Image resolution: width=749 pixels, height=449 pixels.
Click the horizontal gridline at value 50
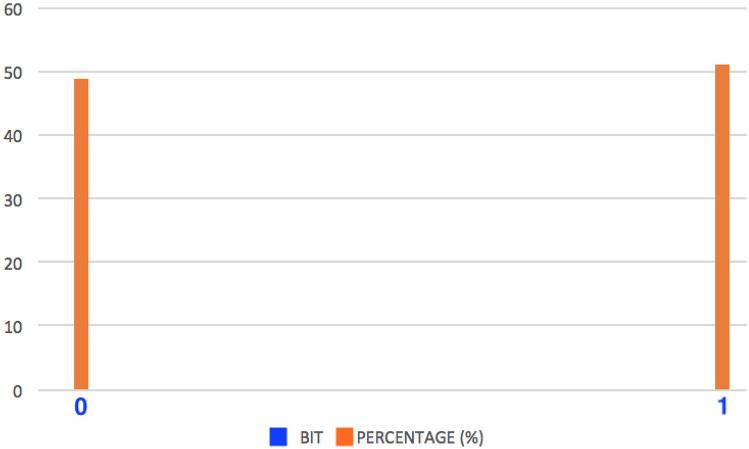pos(400,72)
